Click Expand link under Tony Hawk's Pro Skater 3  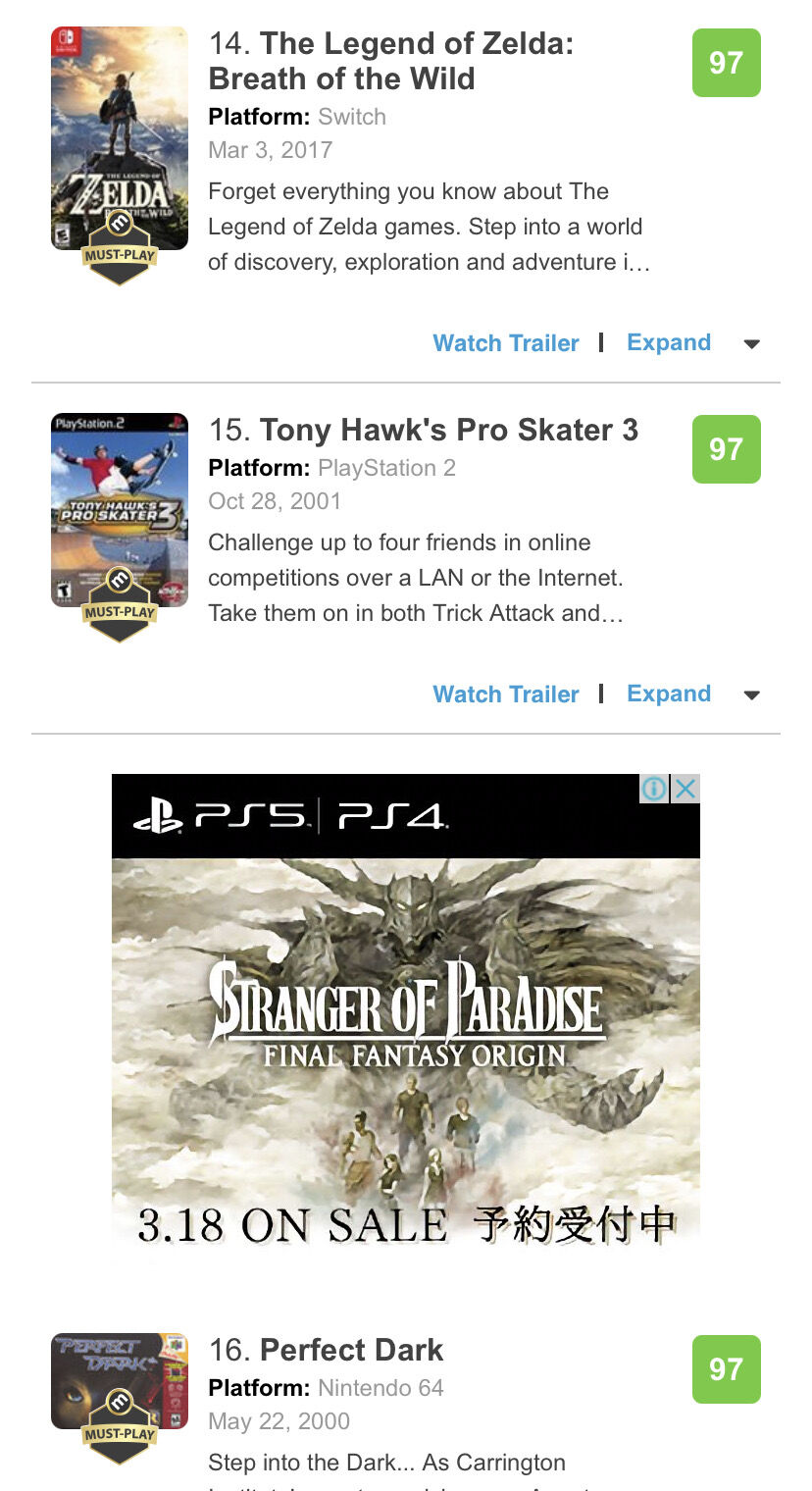(669, 694)
